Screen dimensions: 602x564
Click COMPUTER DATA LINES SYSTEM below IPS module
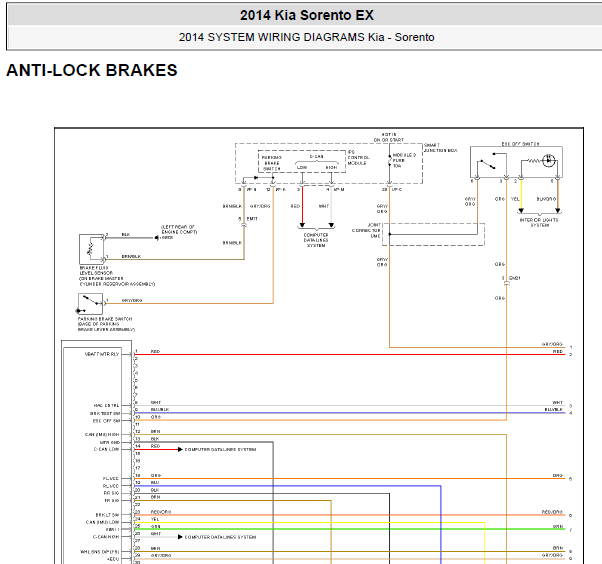pyautogui.click(x=316, y=240)
